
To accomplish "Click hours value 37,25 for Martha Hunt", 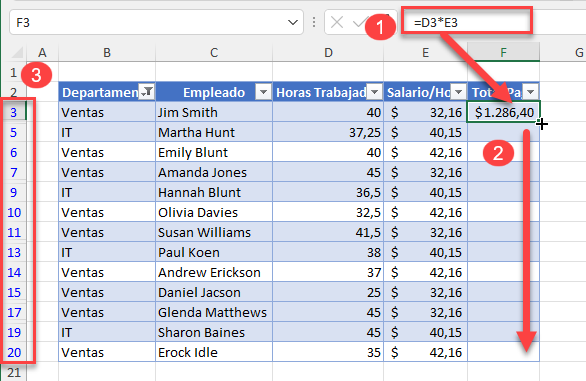I will [x=328, y=132].
